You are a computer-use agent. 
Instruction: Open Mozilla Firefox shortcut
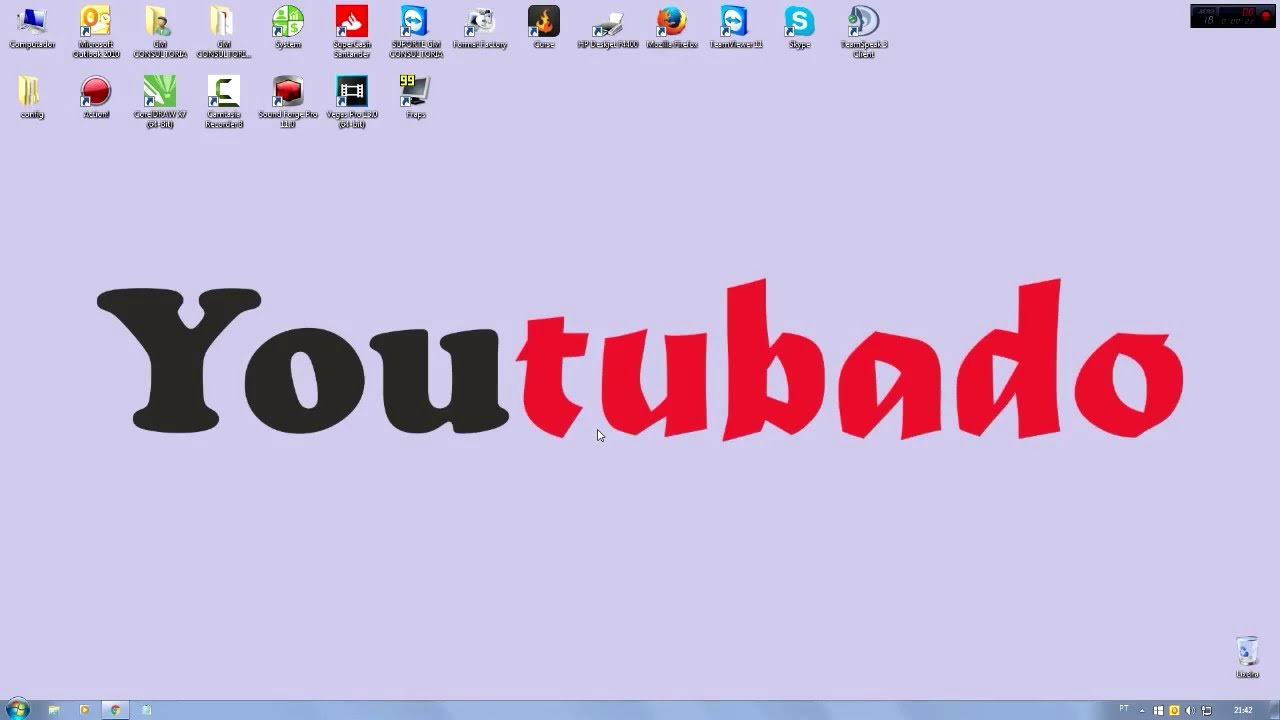(x=672, y=28)
